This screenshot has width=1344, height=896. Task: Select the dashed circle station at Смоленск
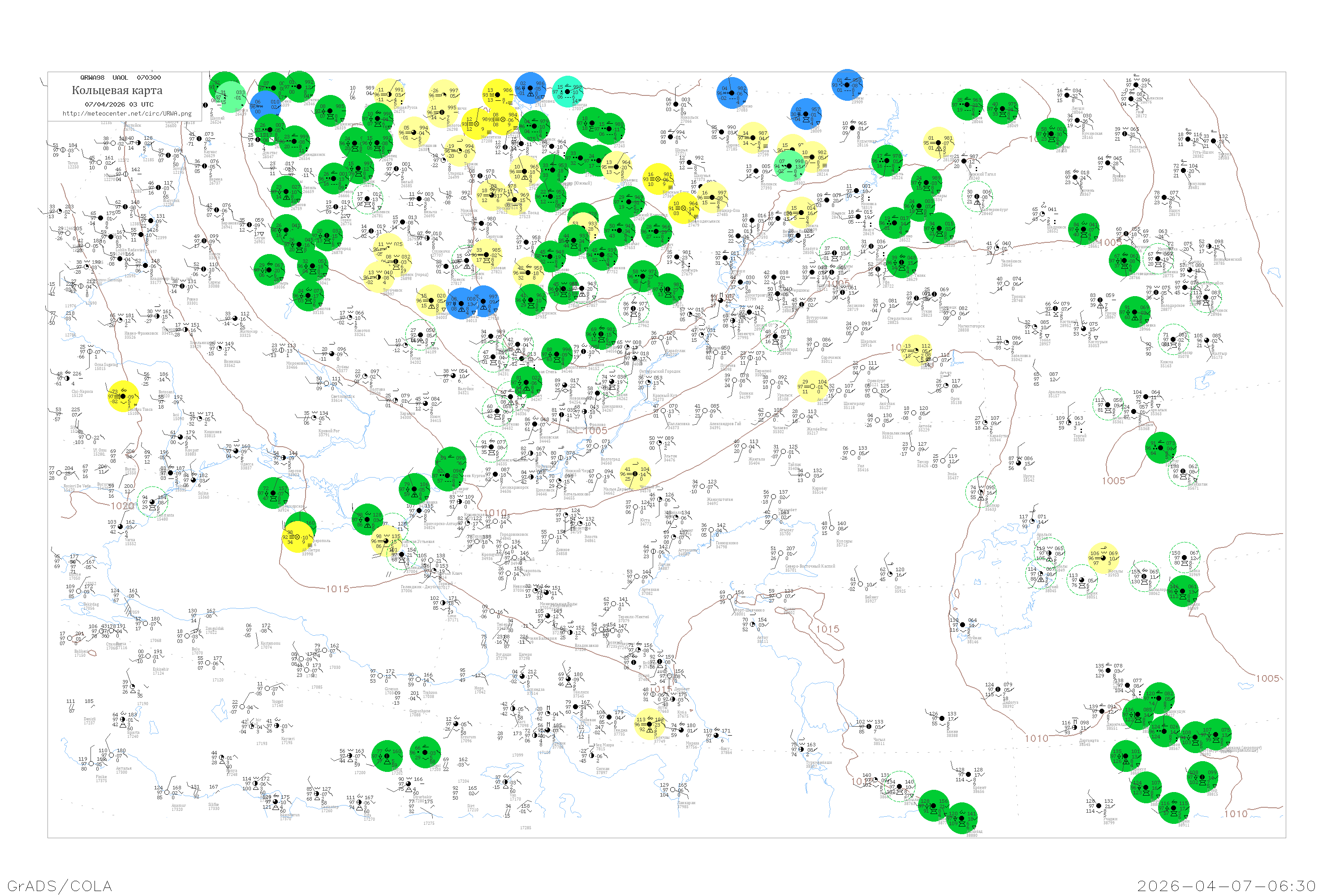[367, 199]
